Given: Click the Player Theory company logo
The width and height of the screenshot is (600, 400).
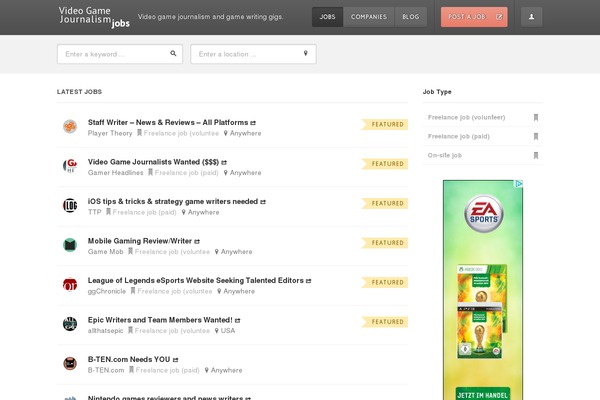Looking at the screenshot, I should point(70,126).
